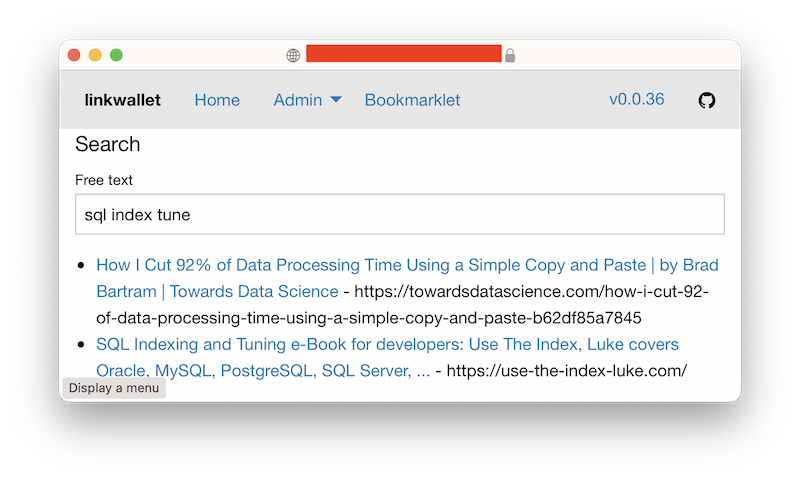Open the GitHub repository icon
This screenshot has width=800, height=480.
707,100
